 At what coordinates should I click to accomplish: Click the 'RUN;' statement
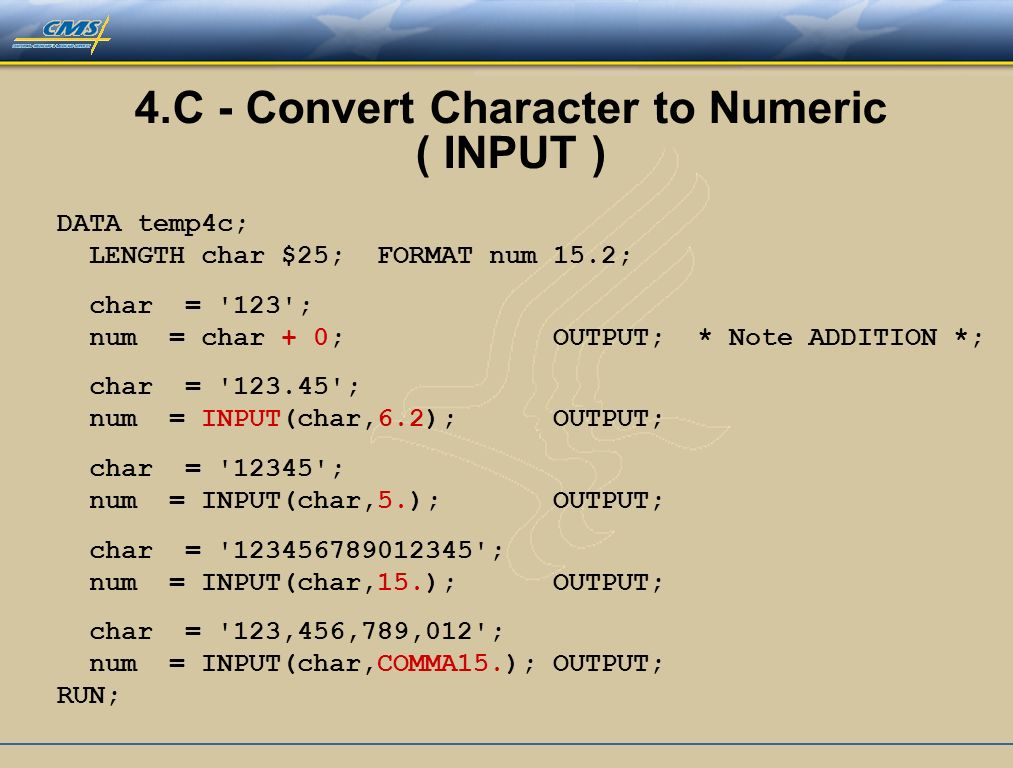click(x=88, y=696)
